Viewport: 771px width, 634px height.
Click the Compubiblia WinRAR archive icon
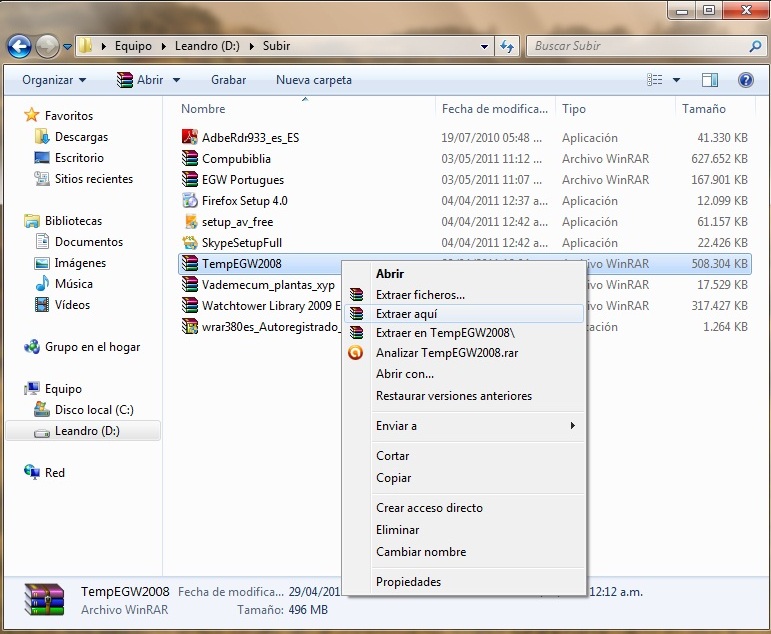point(190,158)
